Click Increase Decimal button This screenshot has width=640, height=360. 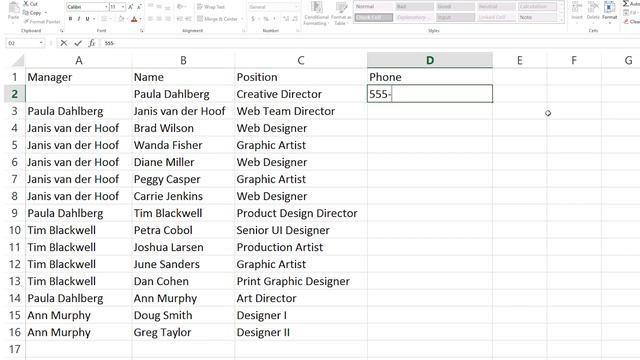tap(286, 19)
